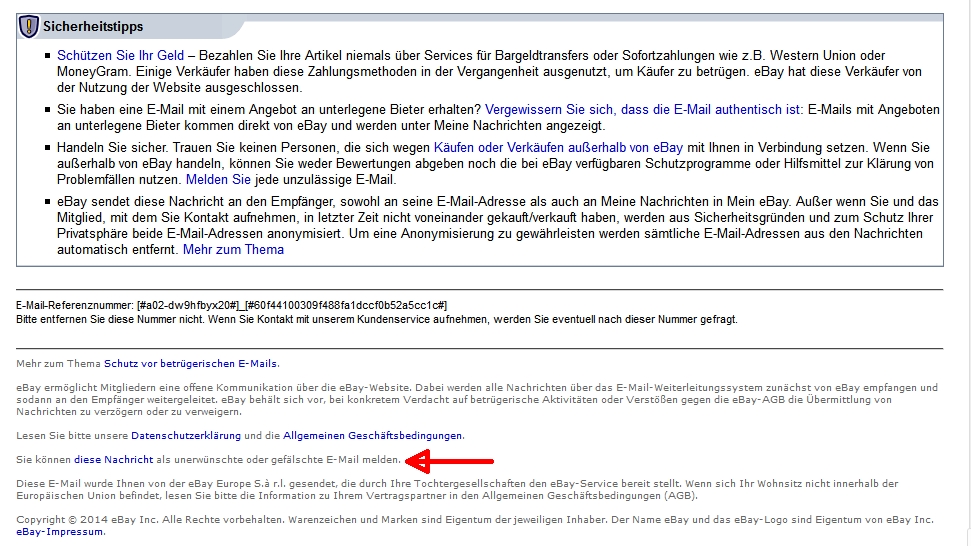The height and width of the screenshot is (546, 971).
Task: Open the 'Schützen Sie Ihr Geld' link
Action: pyautogui.click(x=121, y=56)
